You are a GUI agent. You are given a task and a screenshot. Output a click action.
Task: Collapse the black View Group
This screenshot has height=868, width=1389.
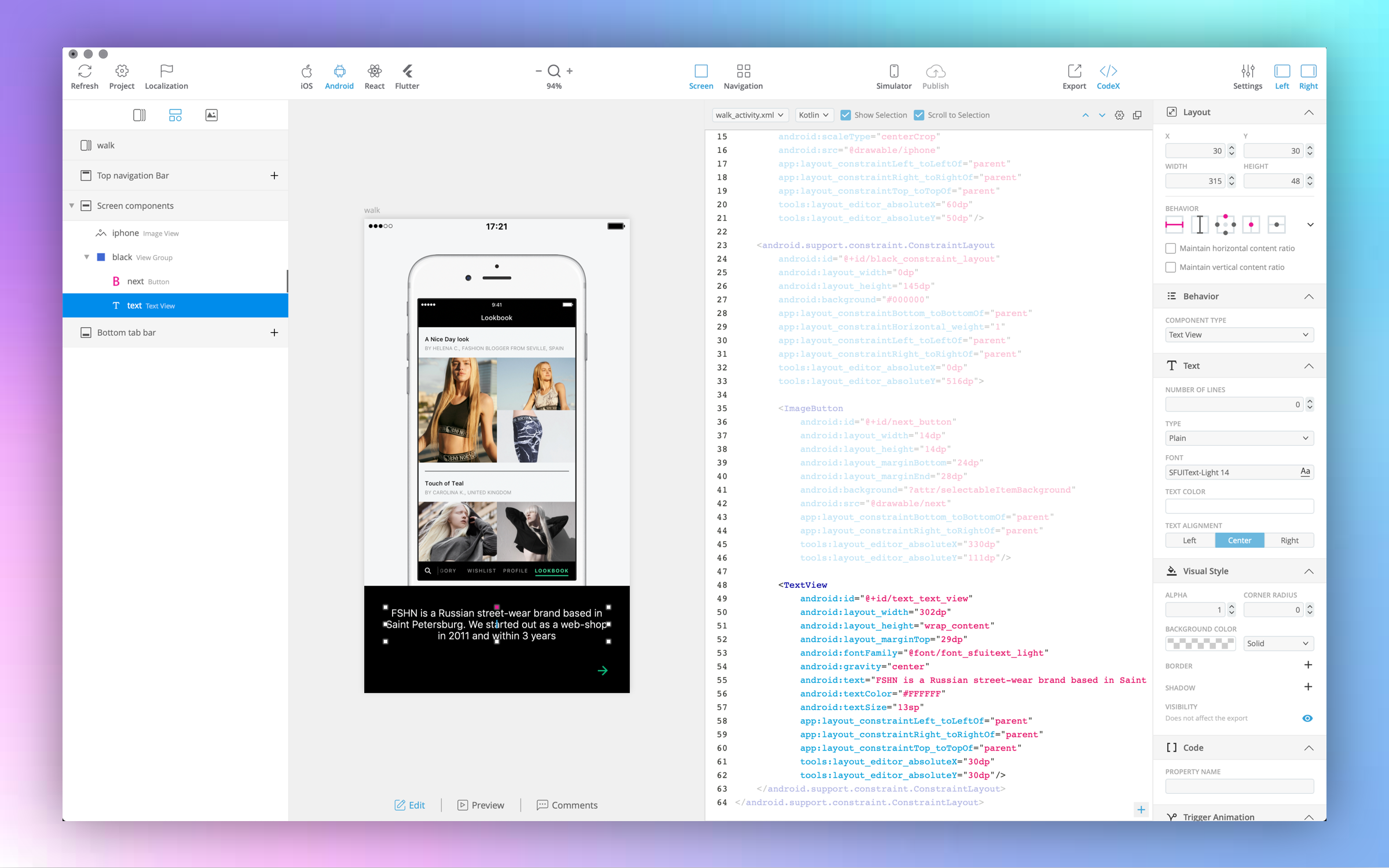(x=87, y=257)
